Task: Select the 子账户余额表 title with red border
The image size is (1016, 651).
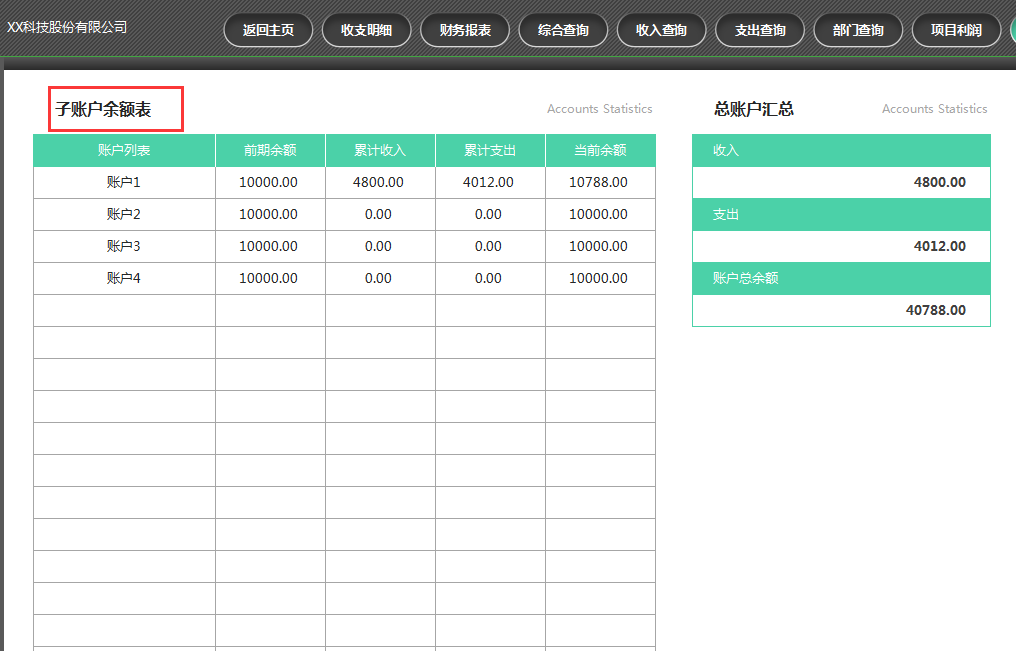Action: [113, 106]
